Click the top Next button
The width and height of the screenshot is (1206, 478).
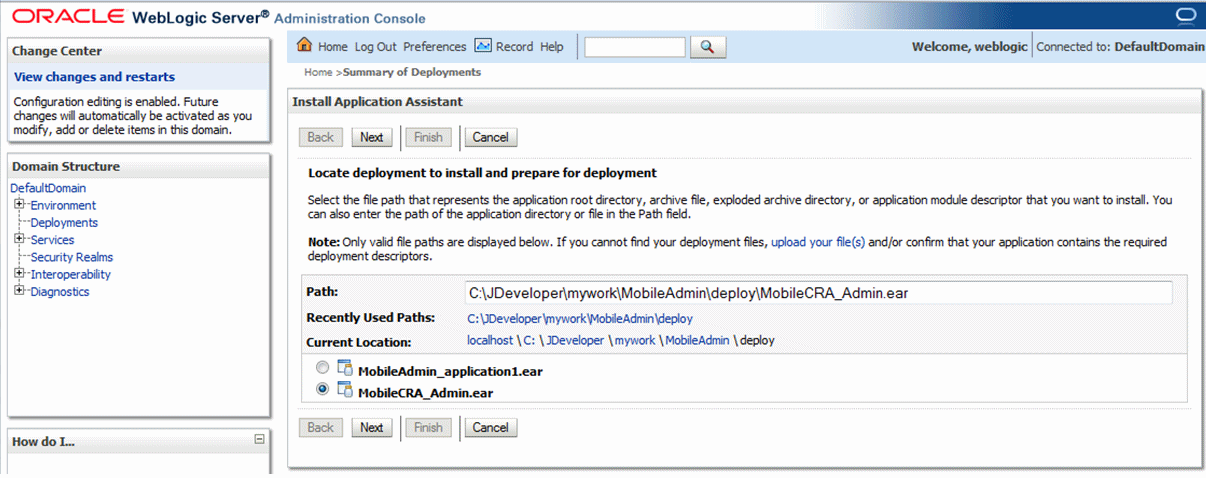pos(372,137)
